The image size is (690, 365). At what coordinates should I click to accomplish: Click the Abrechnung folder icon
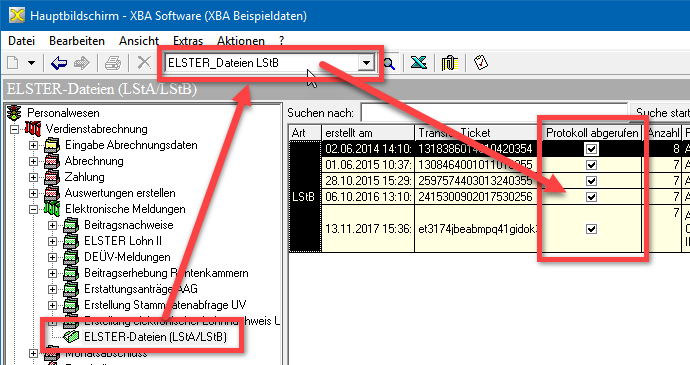[52, 161]
